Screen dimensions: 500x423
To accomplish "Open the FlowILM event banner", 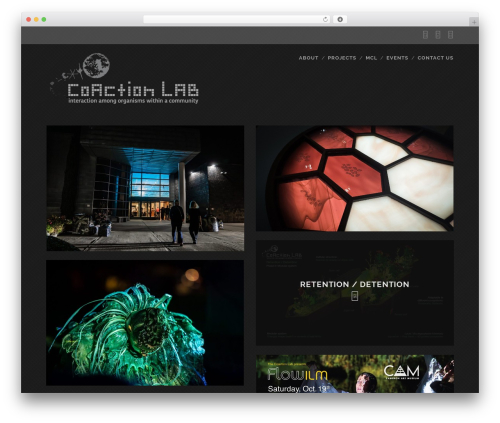I will pyautogui.click(x=355, y=374).
